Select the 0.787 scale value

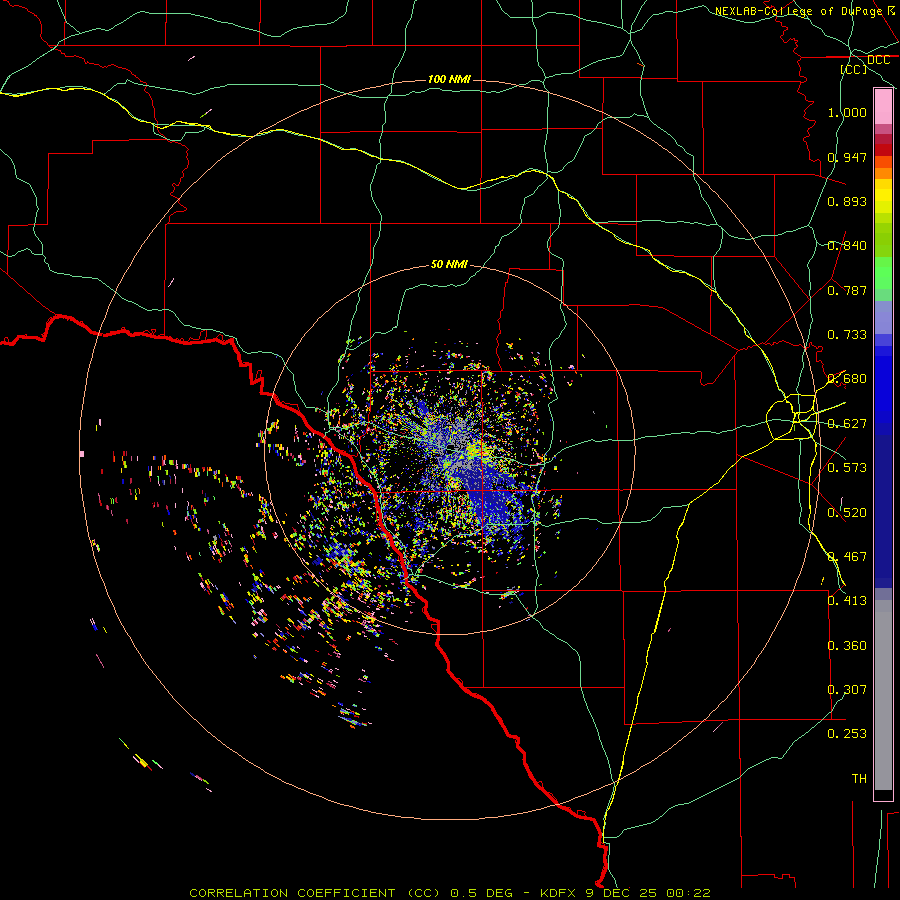click(847, 290)
